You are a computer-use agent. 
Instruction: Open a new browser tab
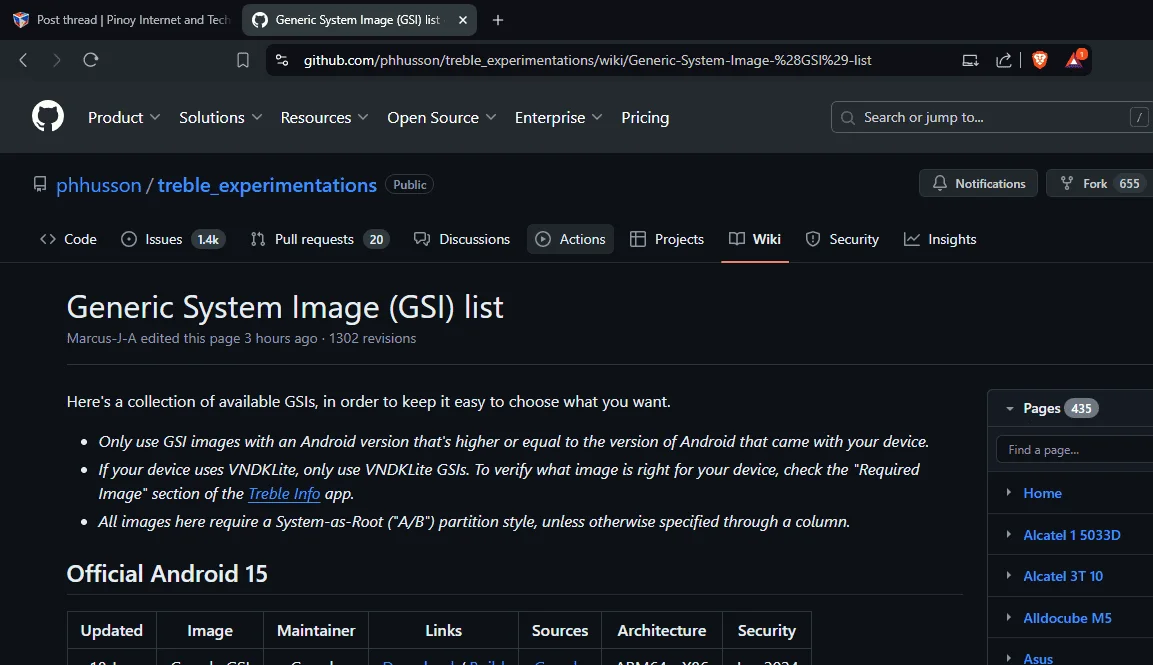[x=498, y=20]
